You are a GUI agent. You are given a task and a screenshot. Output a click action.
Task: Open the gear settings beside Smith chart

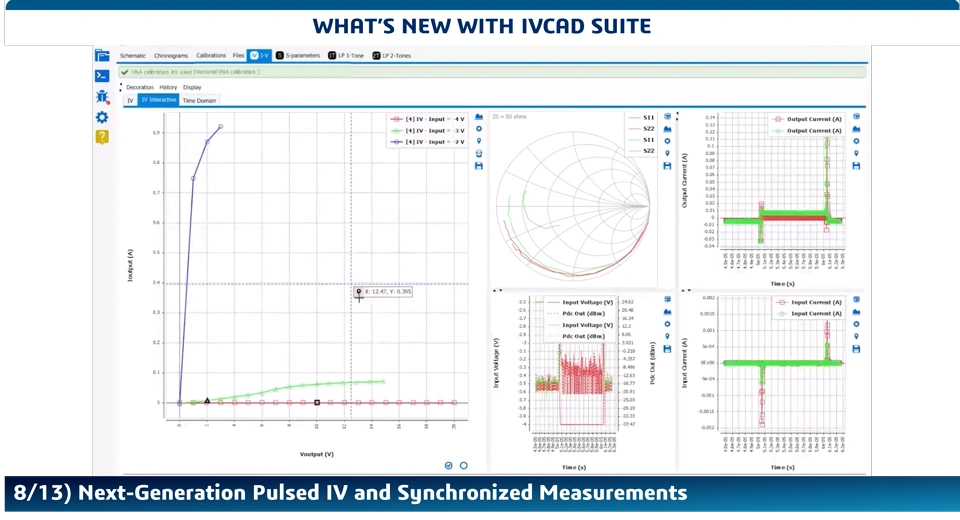click(x=667, y=141)
